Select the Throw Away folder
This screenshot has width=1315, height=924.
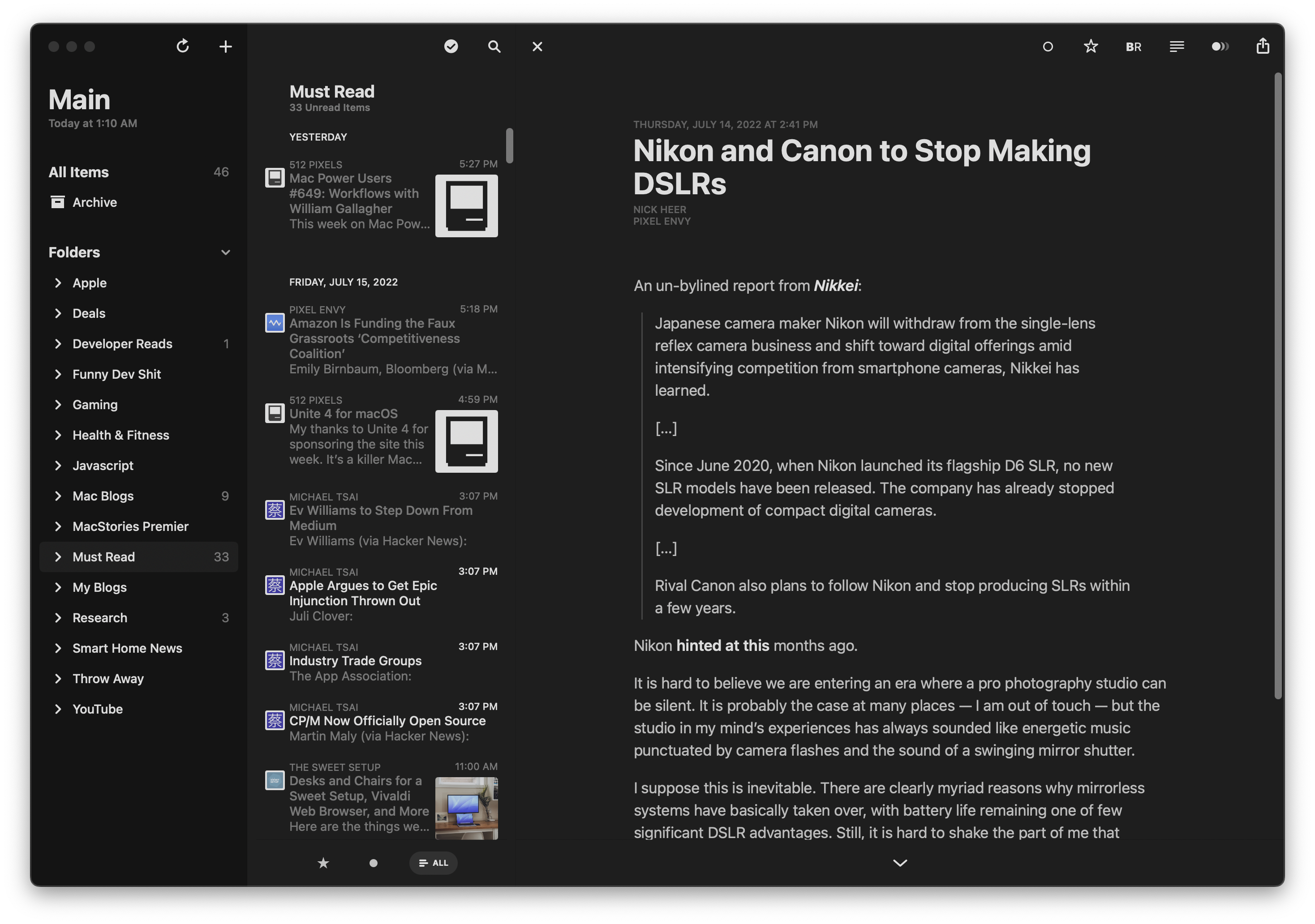[138, 678]
